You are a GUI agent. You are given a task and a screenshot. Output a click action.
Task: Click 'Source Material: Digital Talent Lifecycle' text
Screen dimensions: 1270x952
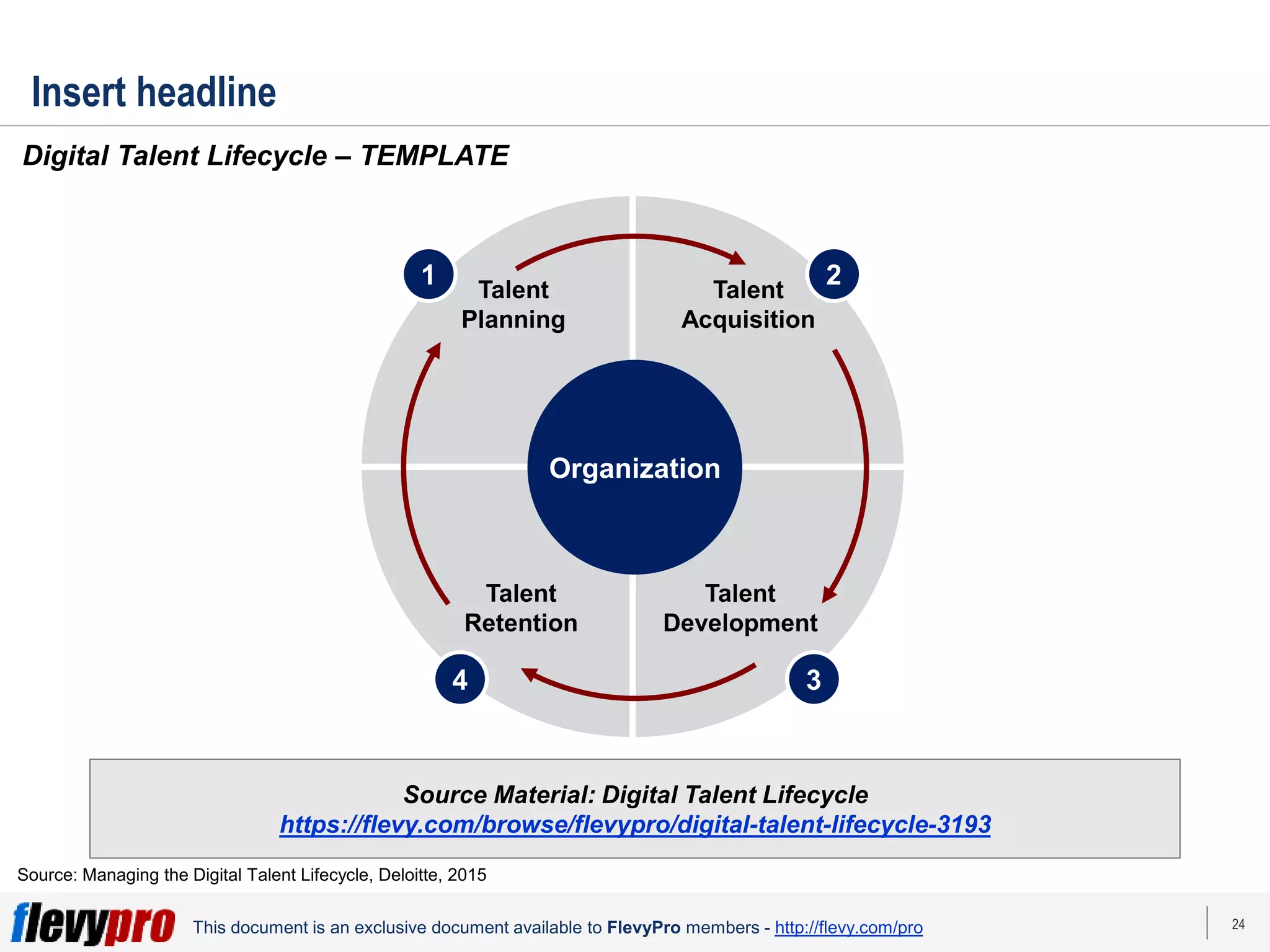coord(636,795)
